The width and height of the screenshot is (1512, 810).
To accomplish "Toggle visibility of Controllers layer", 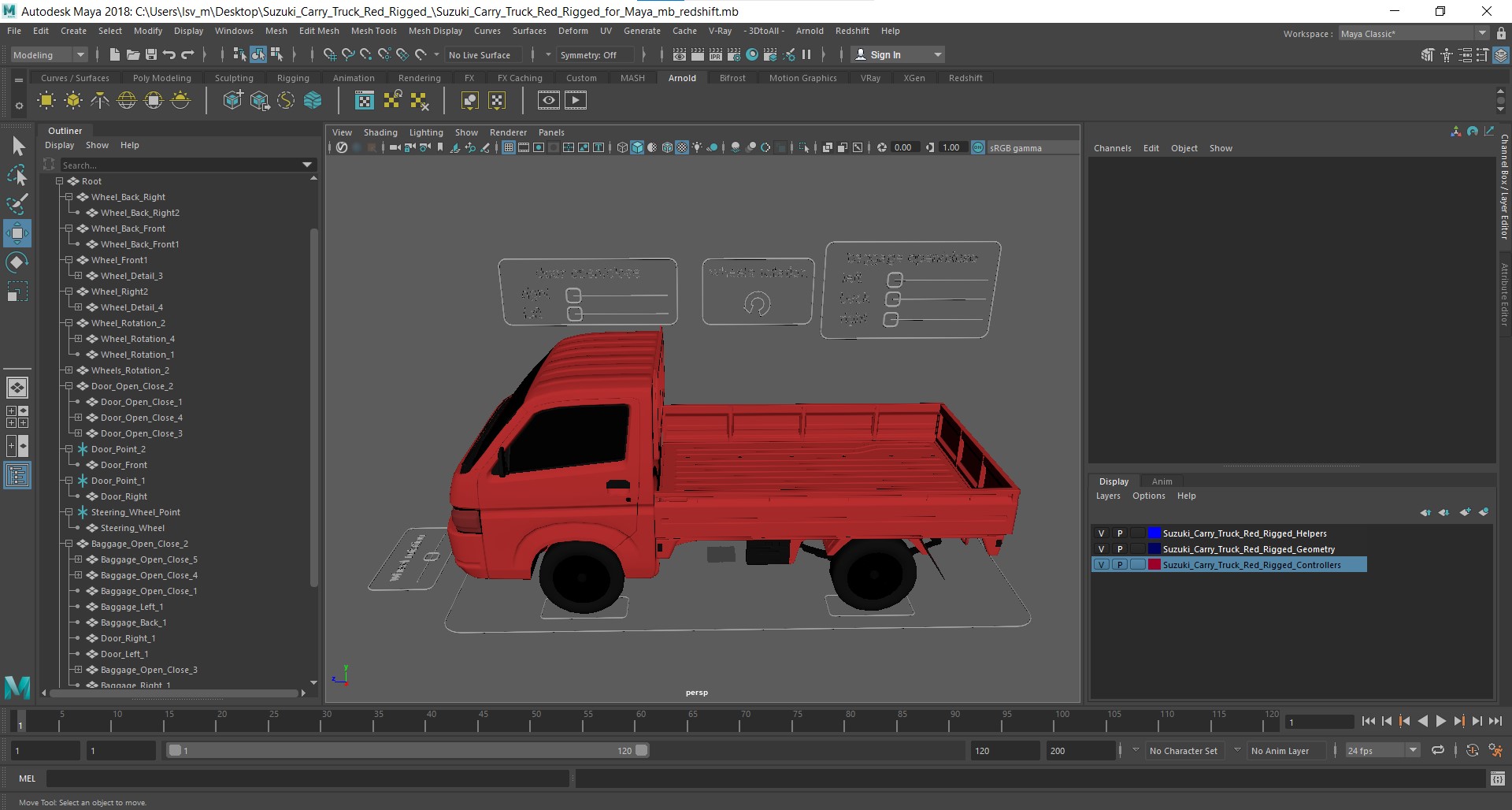I will pyautogui.click(x=1101, y=565).
